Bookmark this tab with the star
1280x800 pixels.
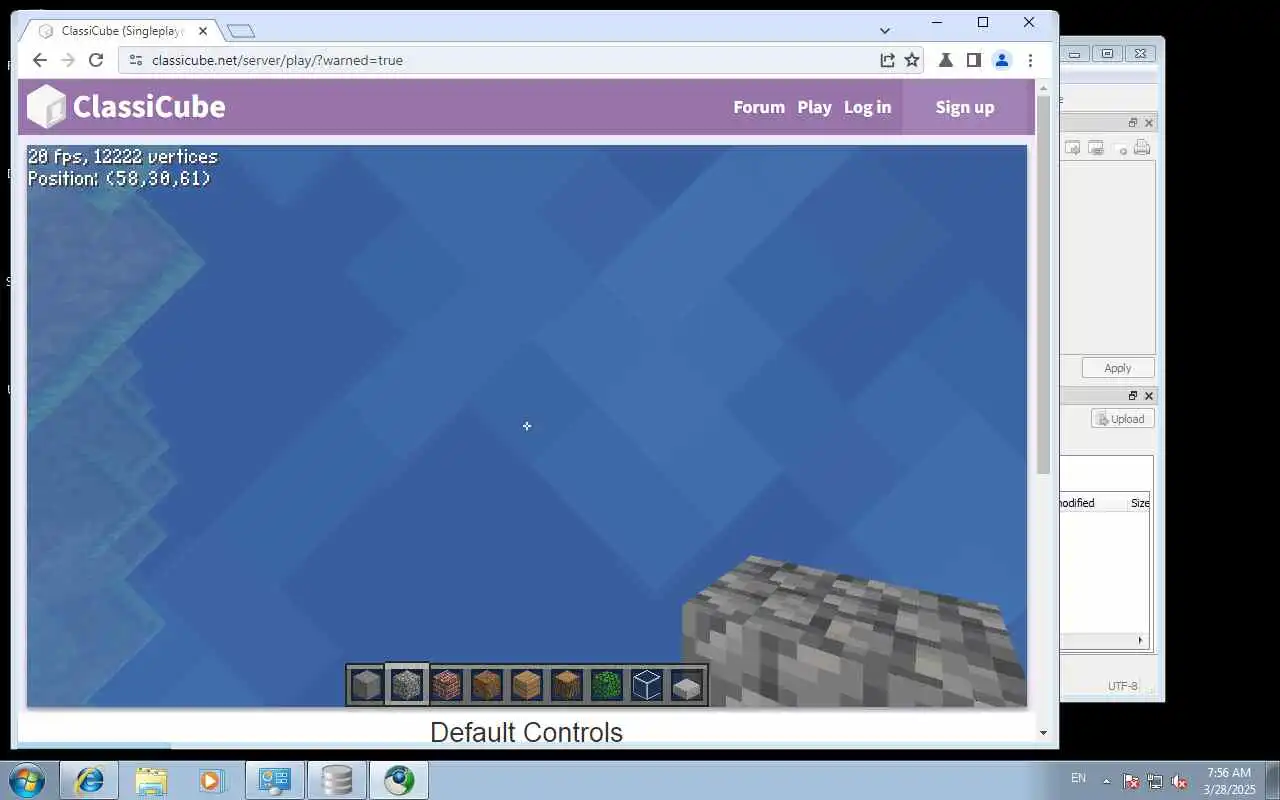pyautogui.click(x=912, y=60)
